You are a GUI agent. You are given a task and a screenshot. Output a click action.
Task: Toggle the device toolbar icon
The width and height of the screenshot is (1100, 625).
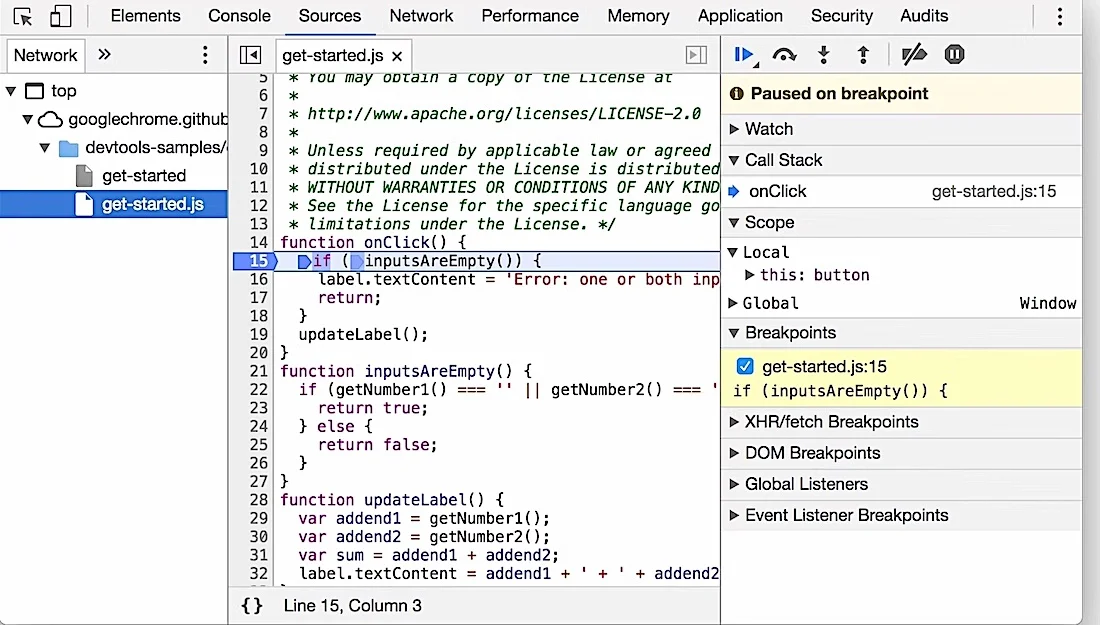(x=60, y=15)
